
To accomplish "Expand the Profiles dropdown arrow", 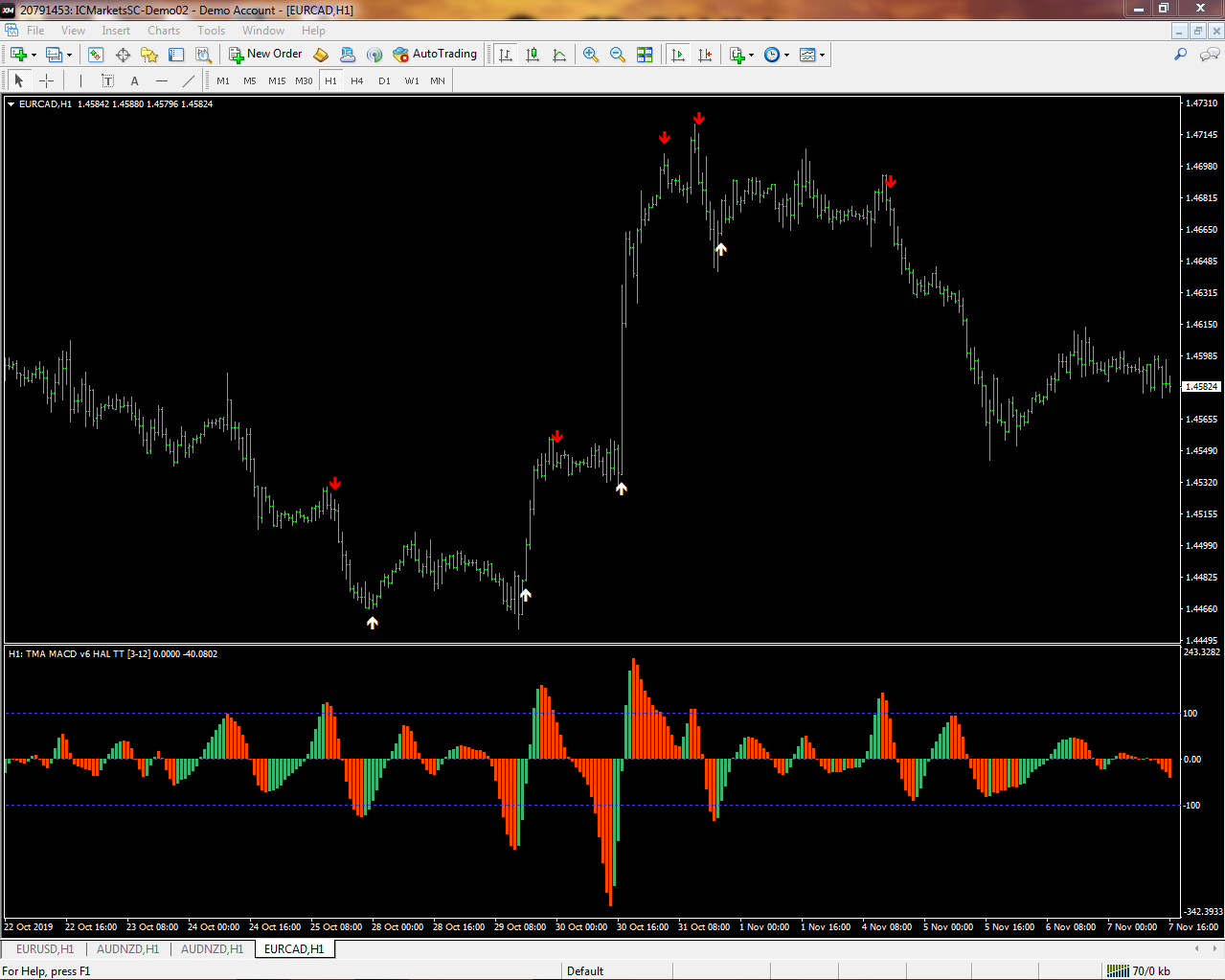I will coord(69,55).
